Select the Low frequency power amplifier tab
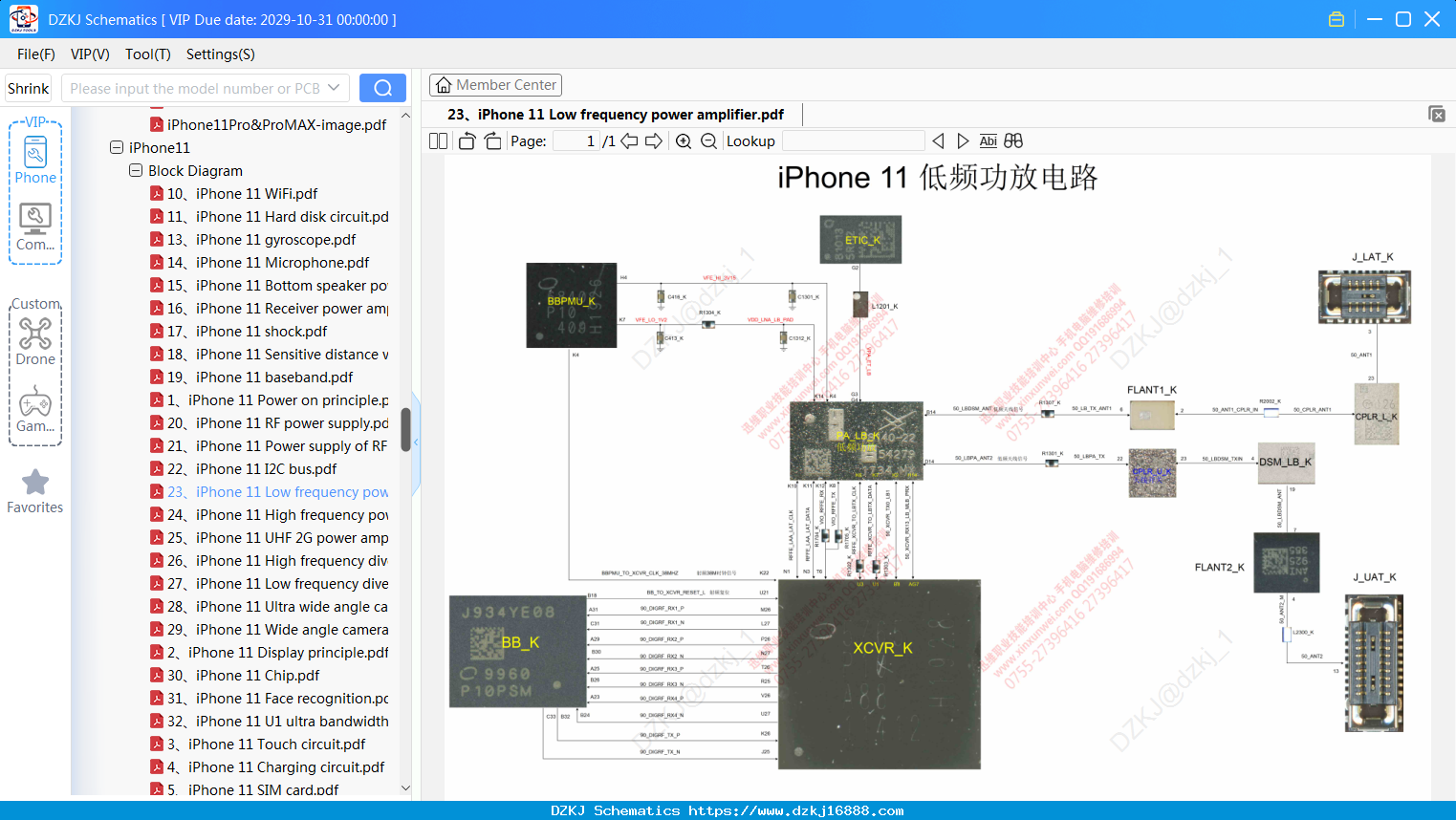Image resolution: width=1456 pixels, height=820 pixels. (616, 115)
